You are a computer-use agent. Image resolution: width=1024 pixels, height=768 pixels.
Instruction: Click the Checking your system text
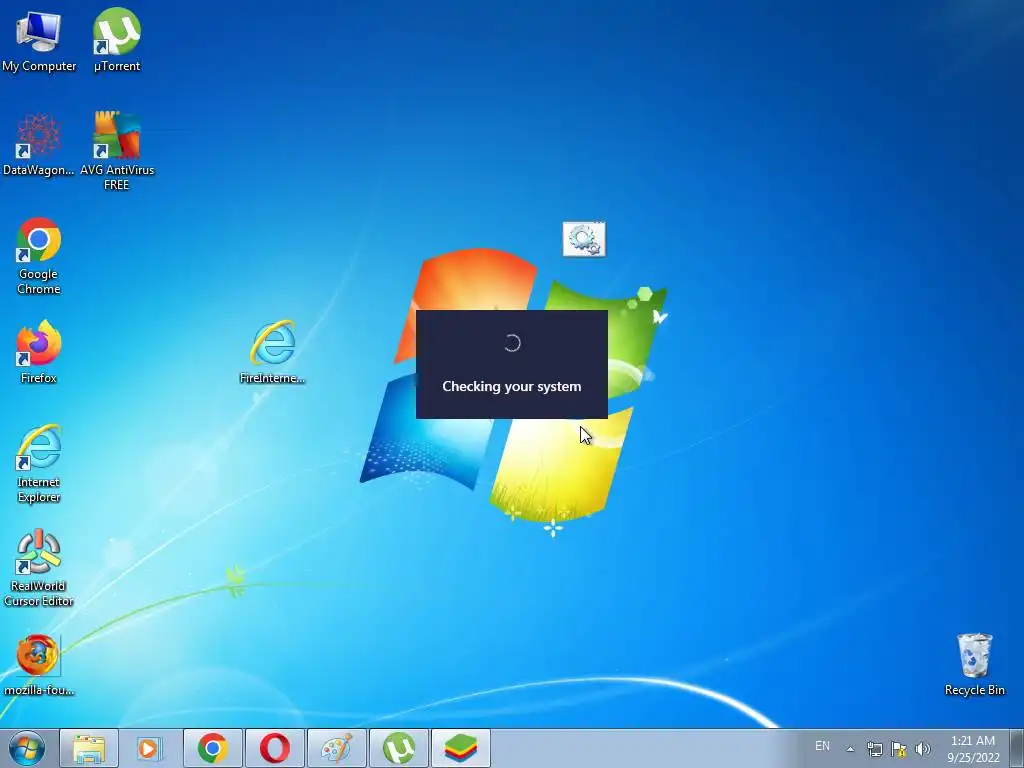coord(511,387)
